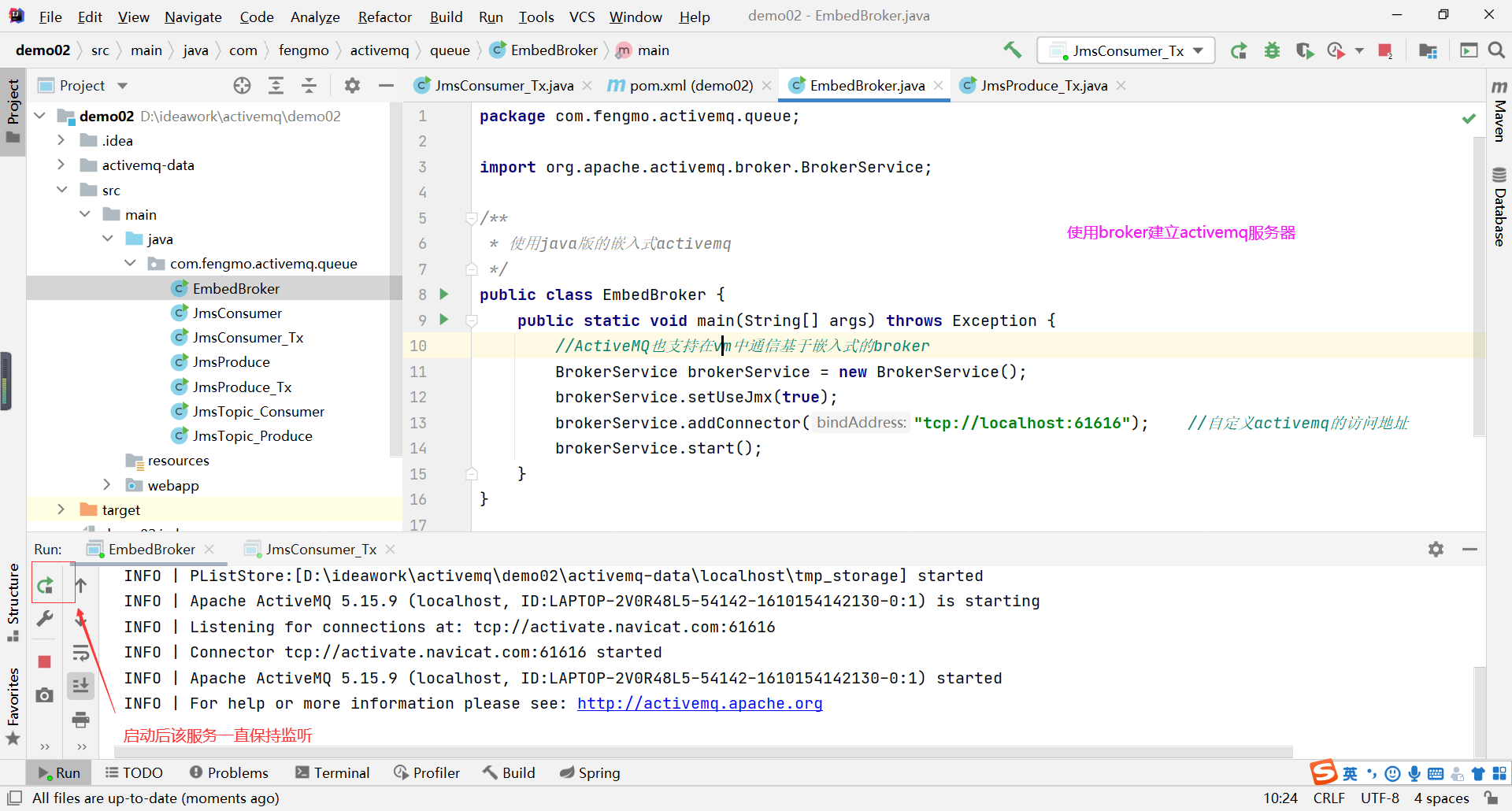The image size is (1512, 811).
Task: Click Collapse All in Project panel
Action: pyautogui.click(x=309, y=86)
